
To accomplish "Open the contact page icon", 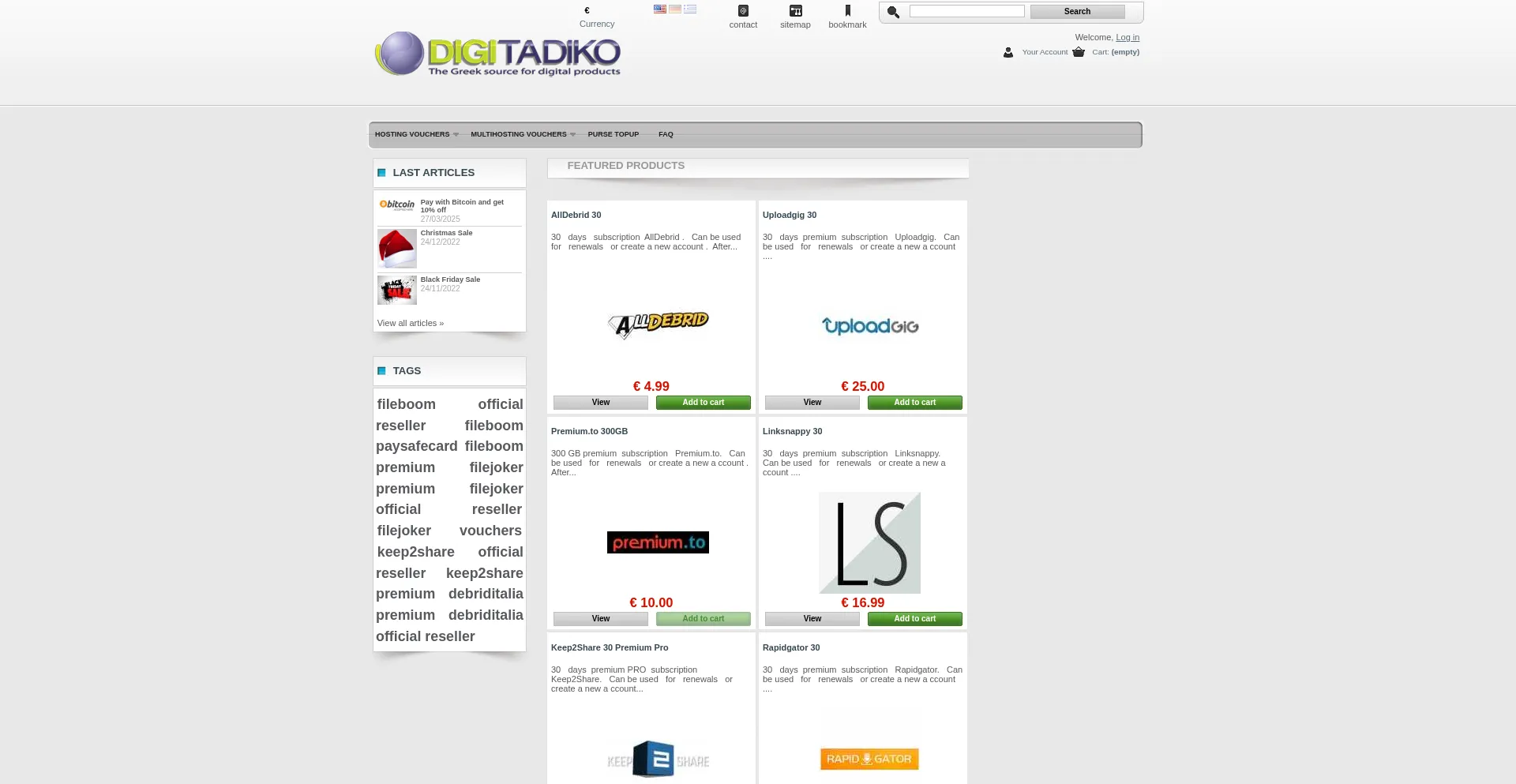I will 743,11.
